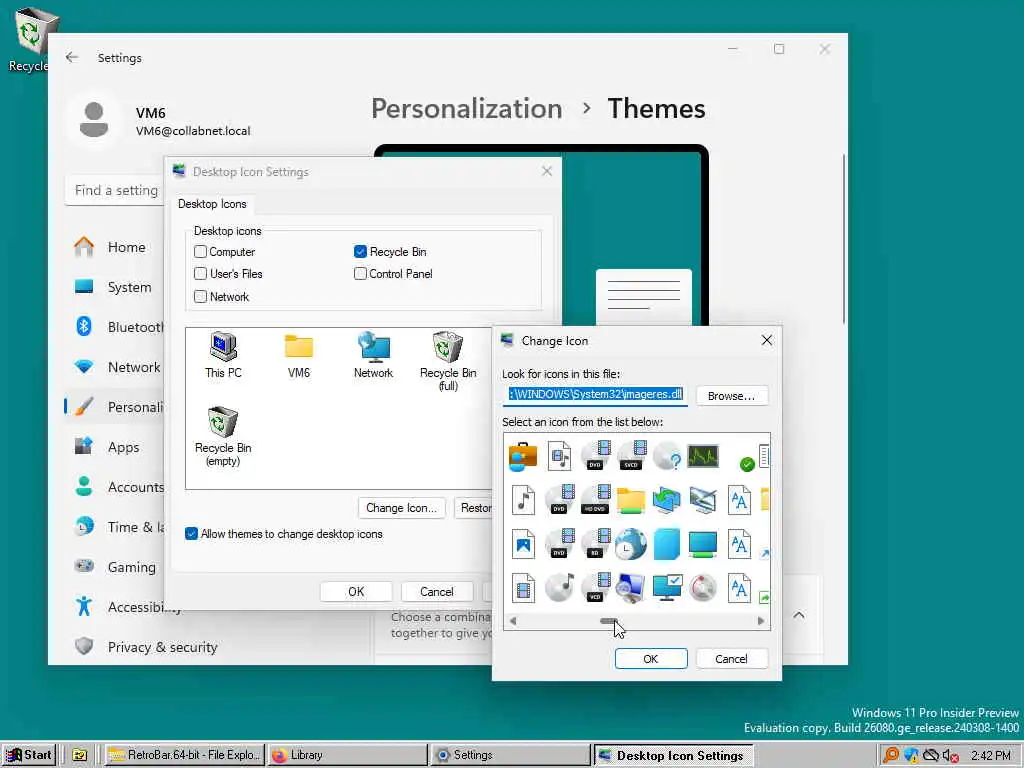Image resolution: width=1024 pixels, height=768 pixels.
Task: Select the globe with clock icon
Action: coord(630,544)
